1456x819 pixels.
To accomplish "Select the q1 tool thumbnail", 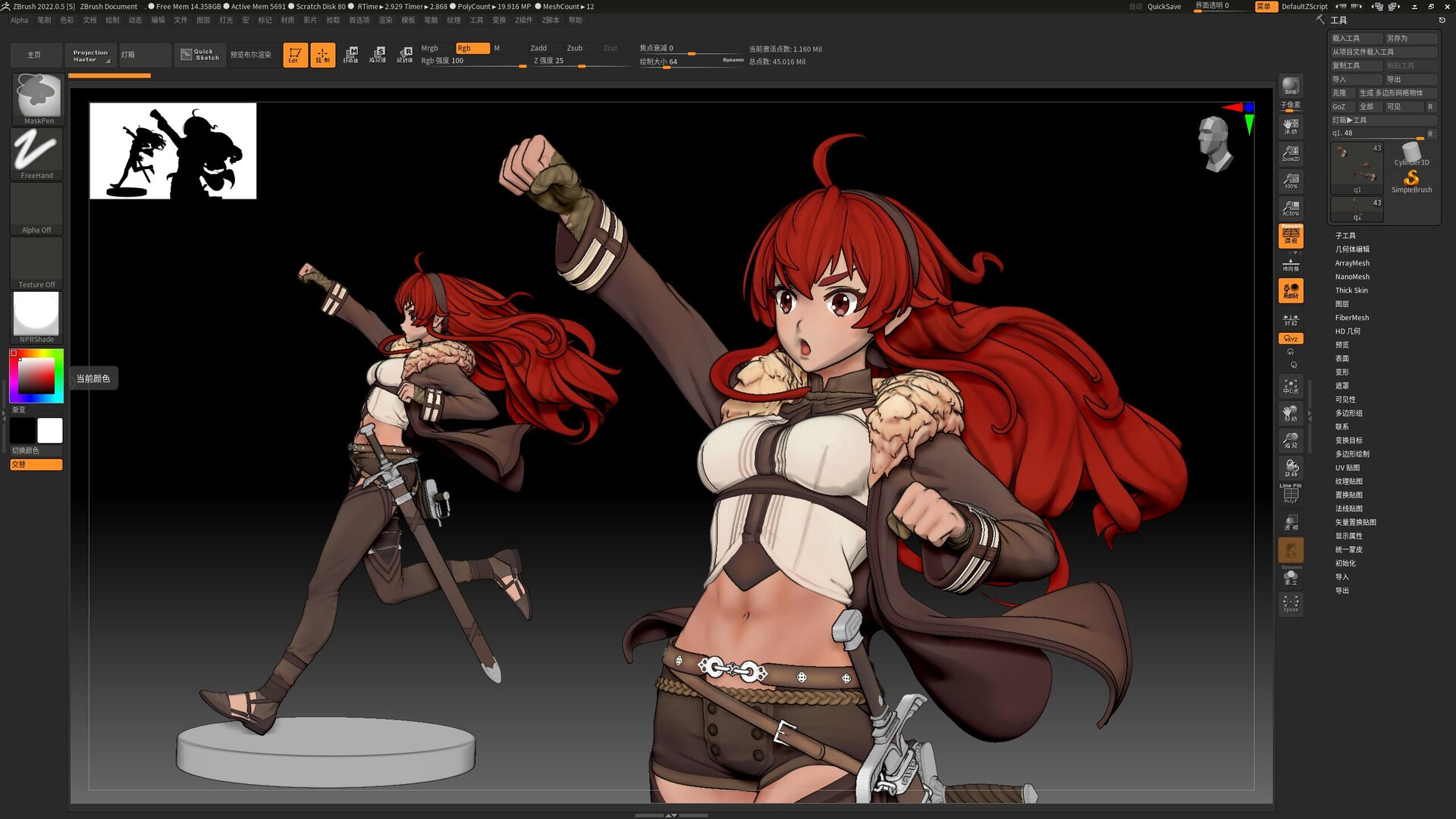I will point(1357,168).
